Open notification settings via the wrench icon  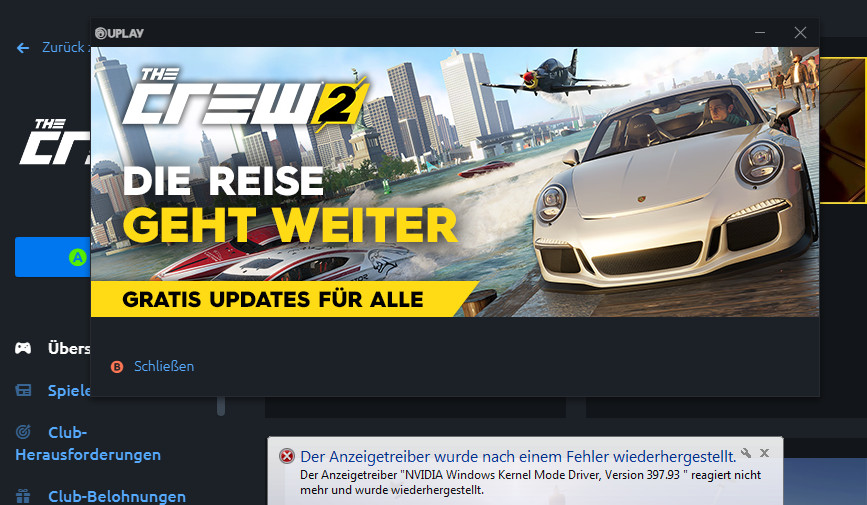pos(746,453)
